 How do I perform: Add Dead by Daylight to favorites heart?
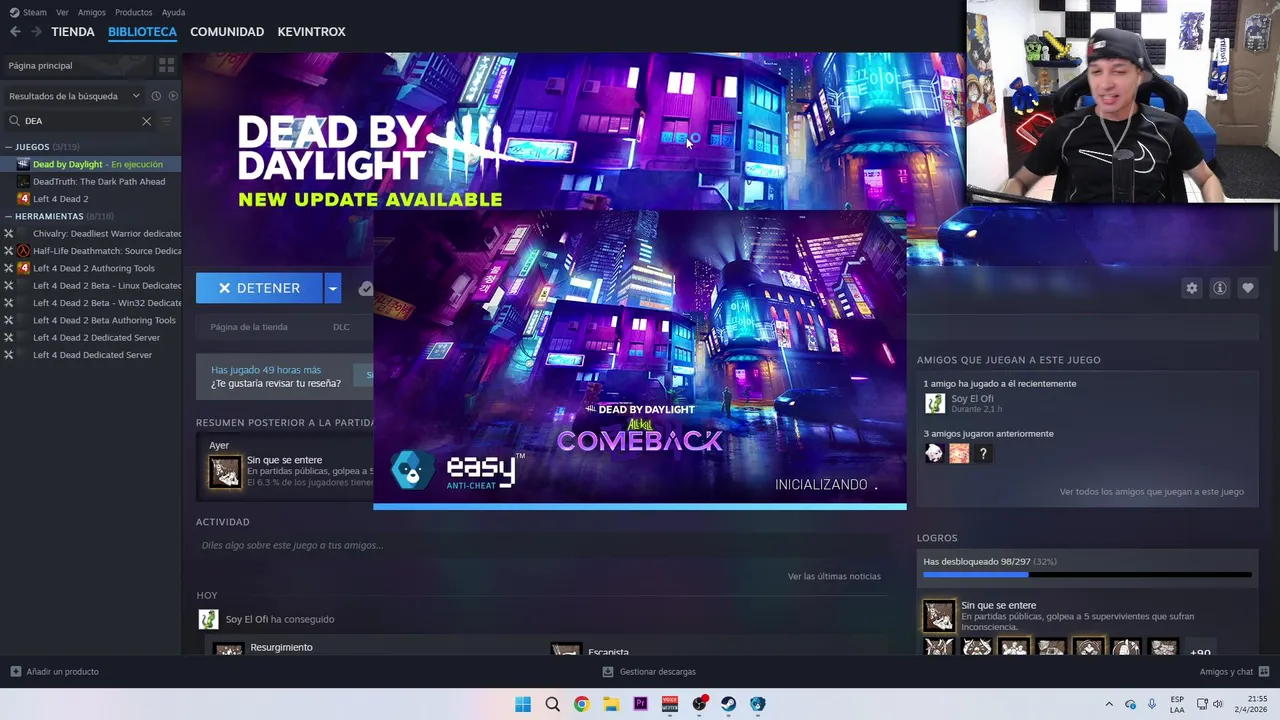pos(1247,288)
